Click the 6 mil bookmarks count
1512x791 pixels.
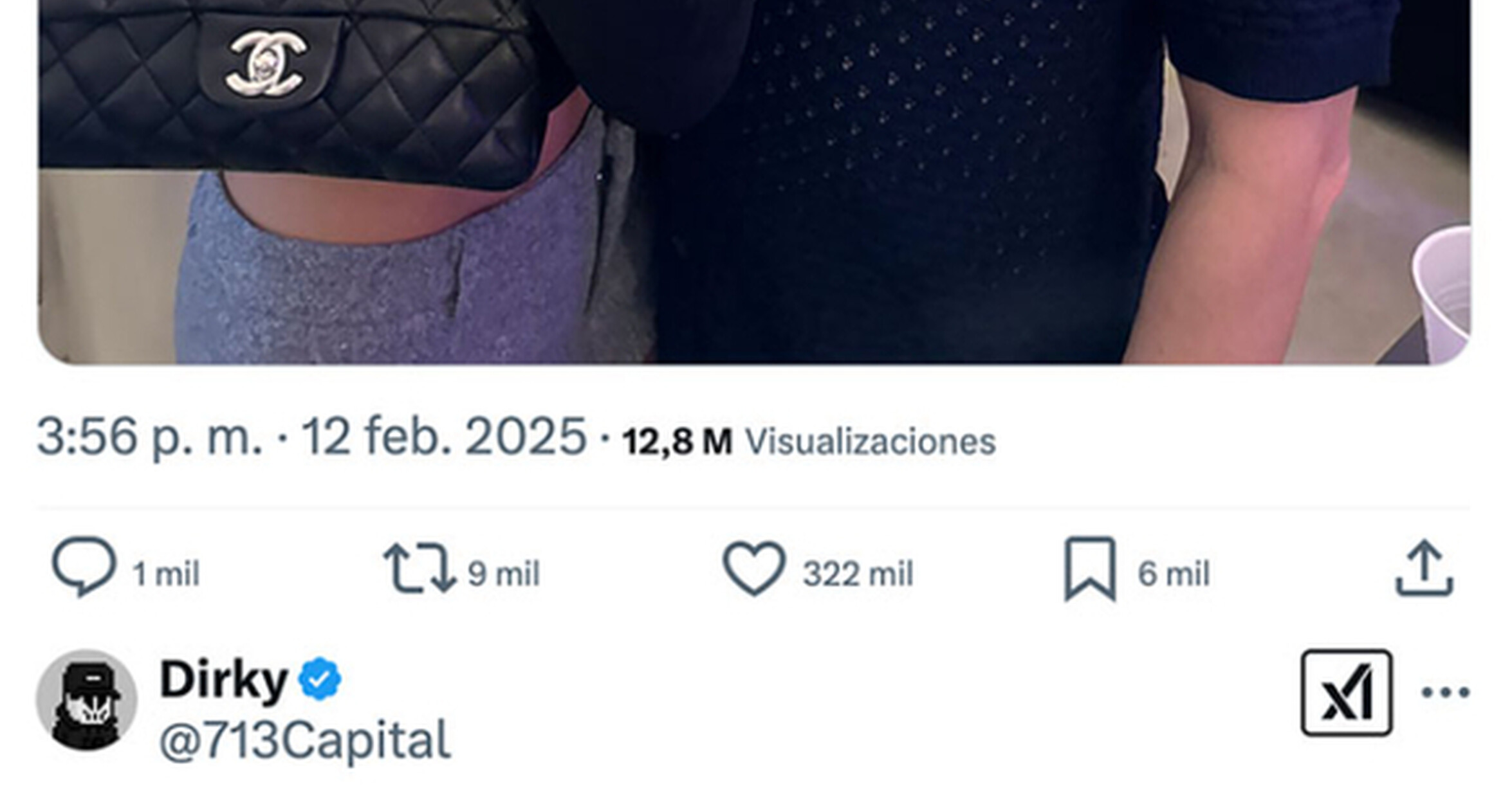1174,574
